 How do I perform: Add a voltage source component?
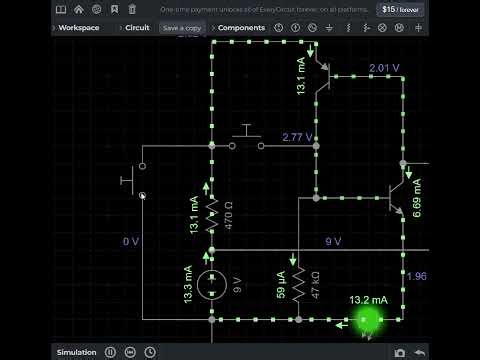pos(279,28)
